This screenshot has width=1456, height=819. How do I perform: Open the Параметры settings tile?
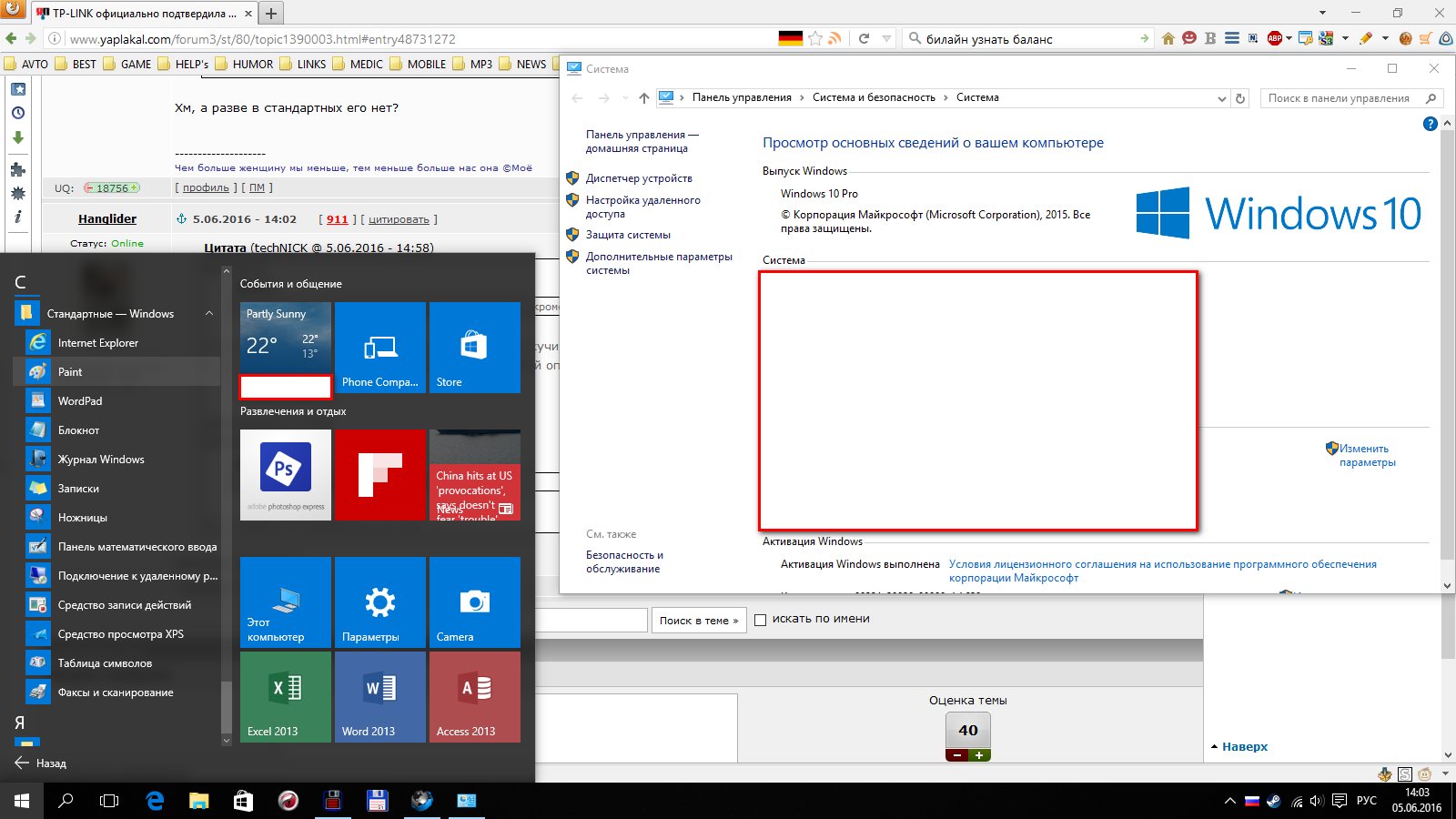[x=380, y=602]
